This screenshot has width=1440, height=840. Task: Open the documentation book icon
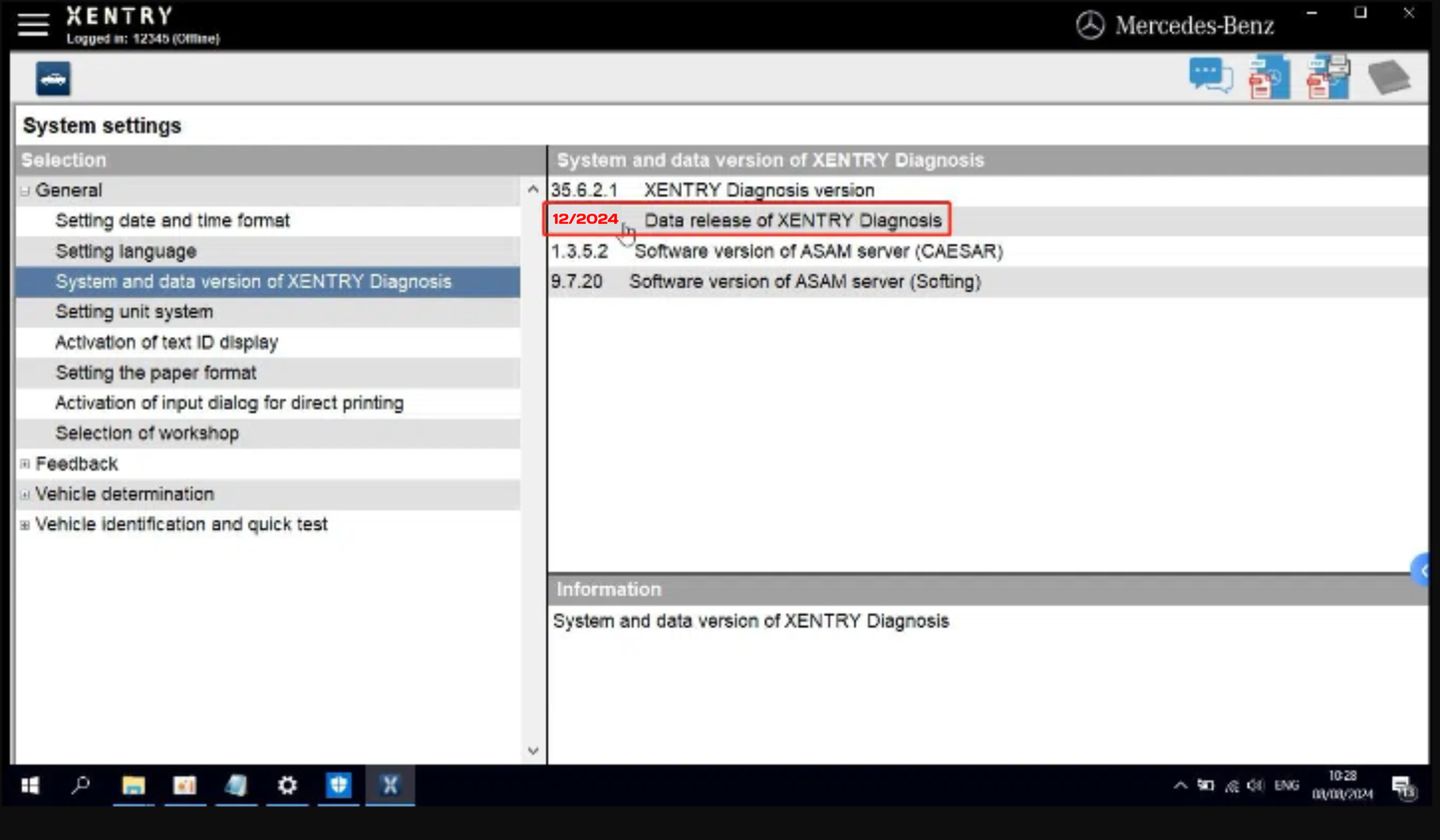pyautogui.click(x=1392, y=76)
